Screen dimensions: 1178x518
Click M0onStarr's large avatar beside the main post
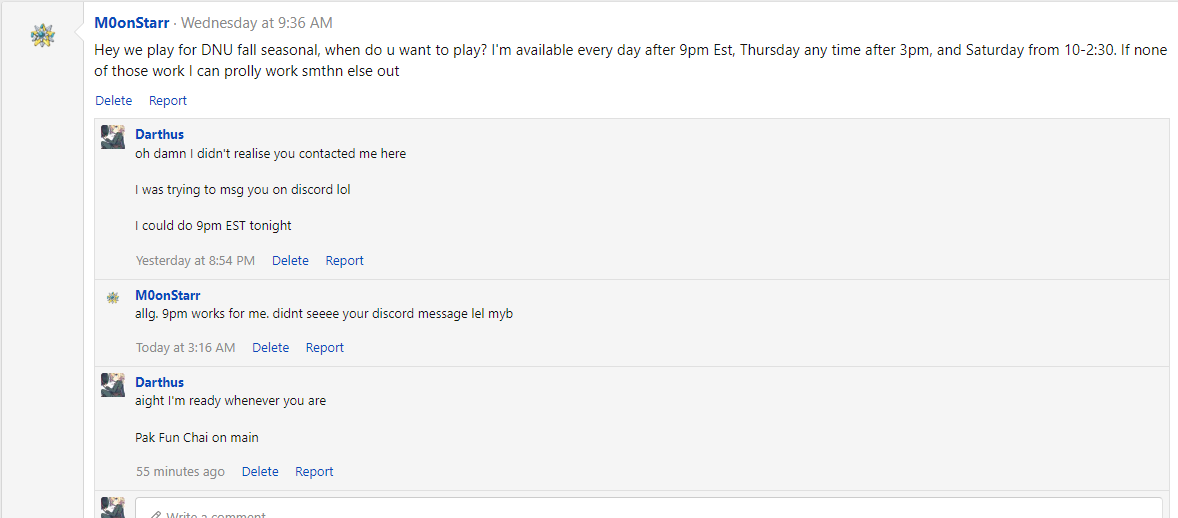click(x=43, y=36)
